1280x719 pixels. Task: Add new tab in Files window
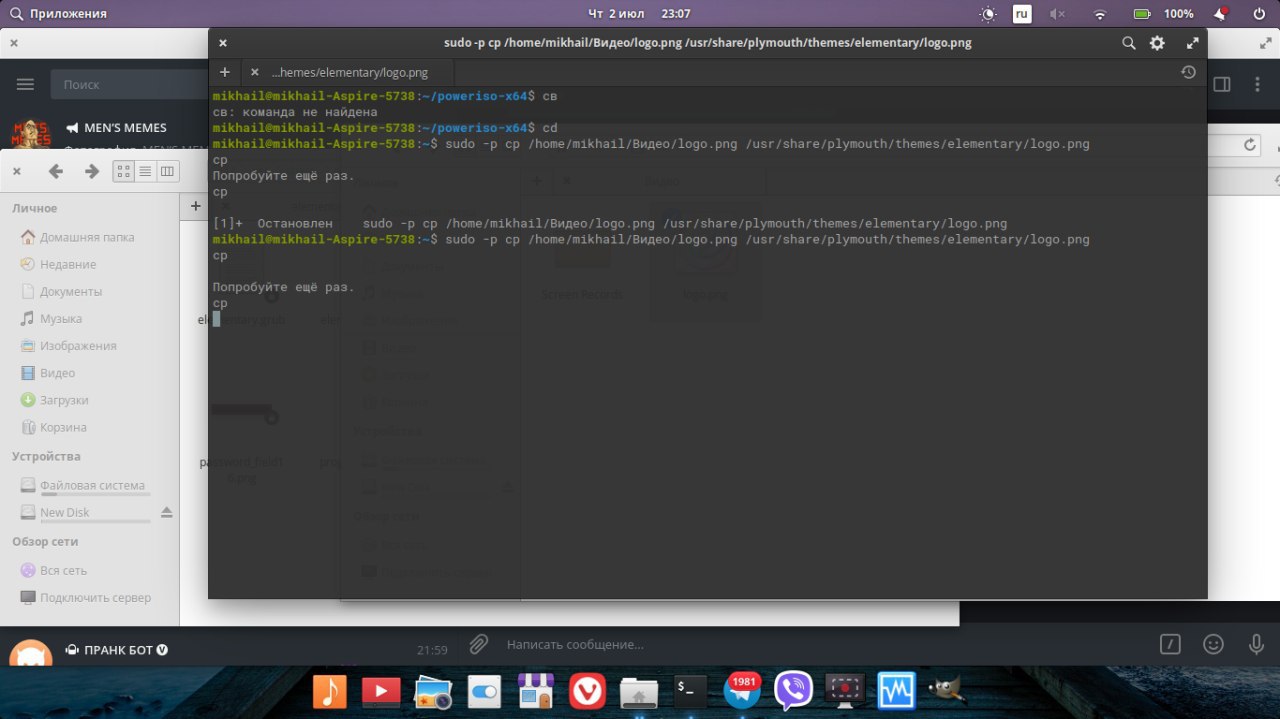pos(195,206)
